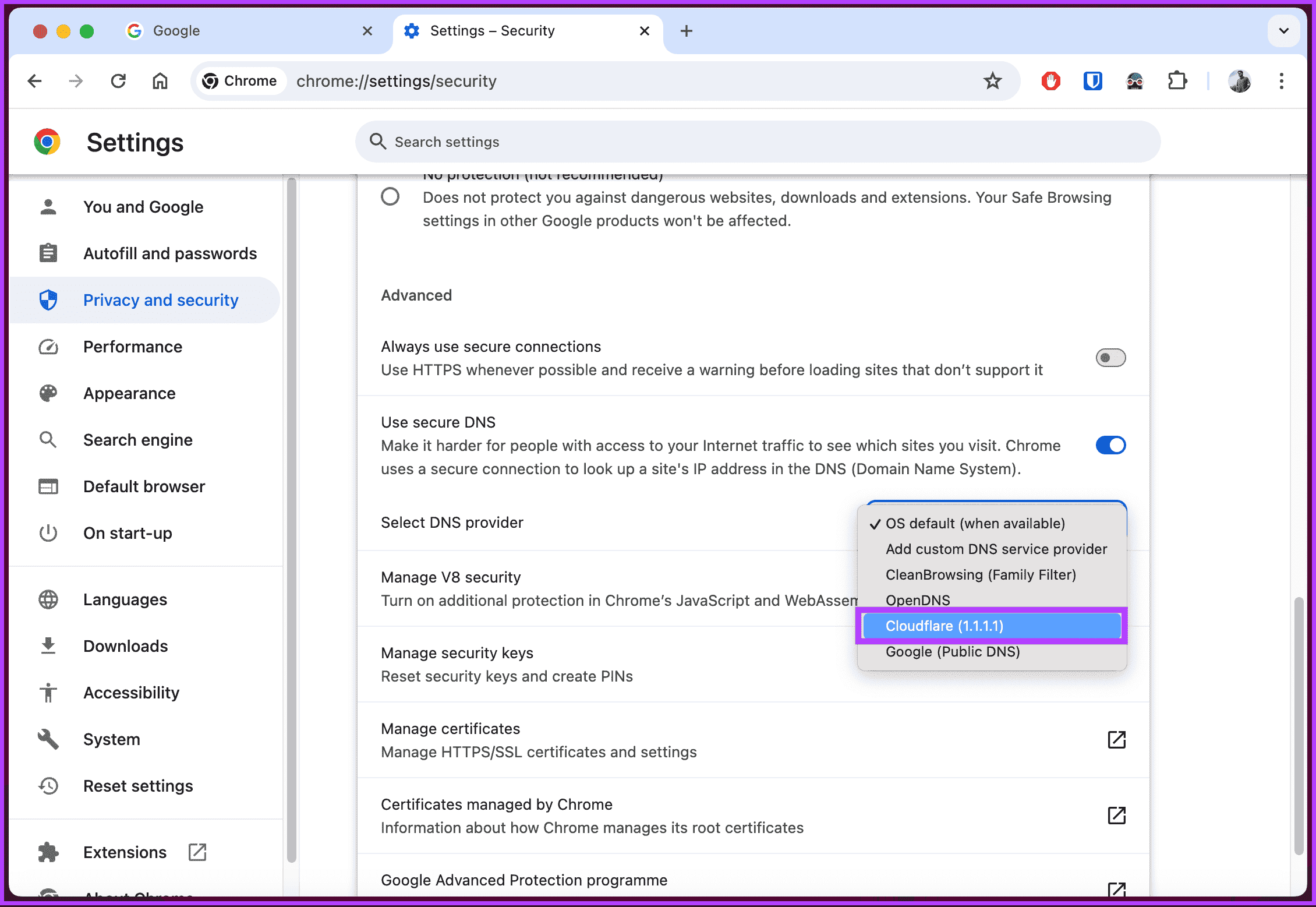Open Default browser settings
The width and height of the screenshot is (1316, 907).
tap(146, 486)
